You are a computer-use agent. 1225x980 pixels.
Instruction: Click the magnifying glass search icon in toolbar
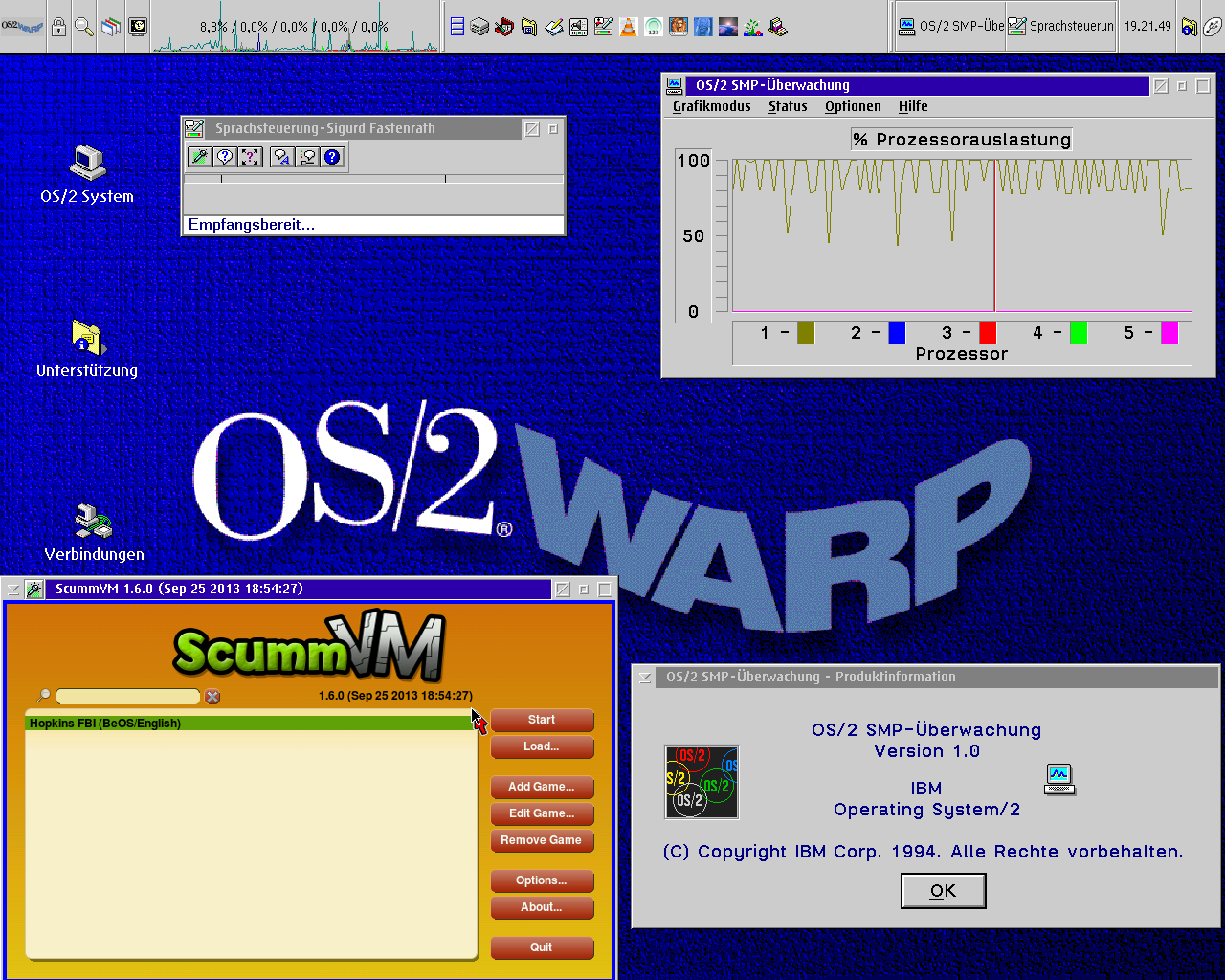84,27
